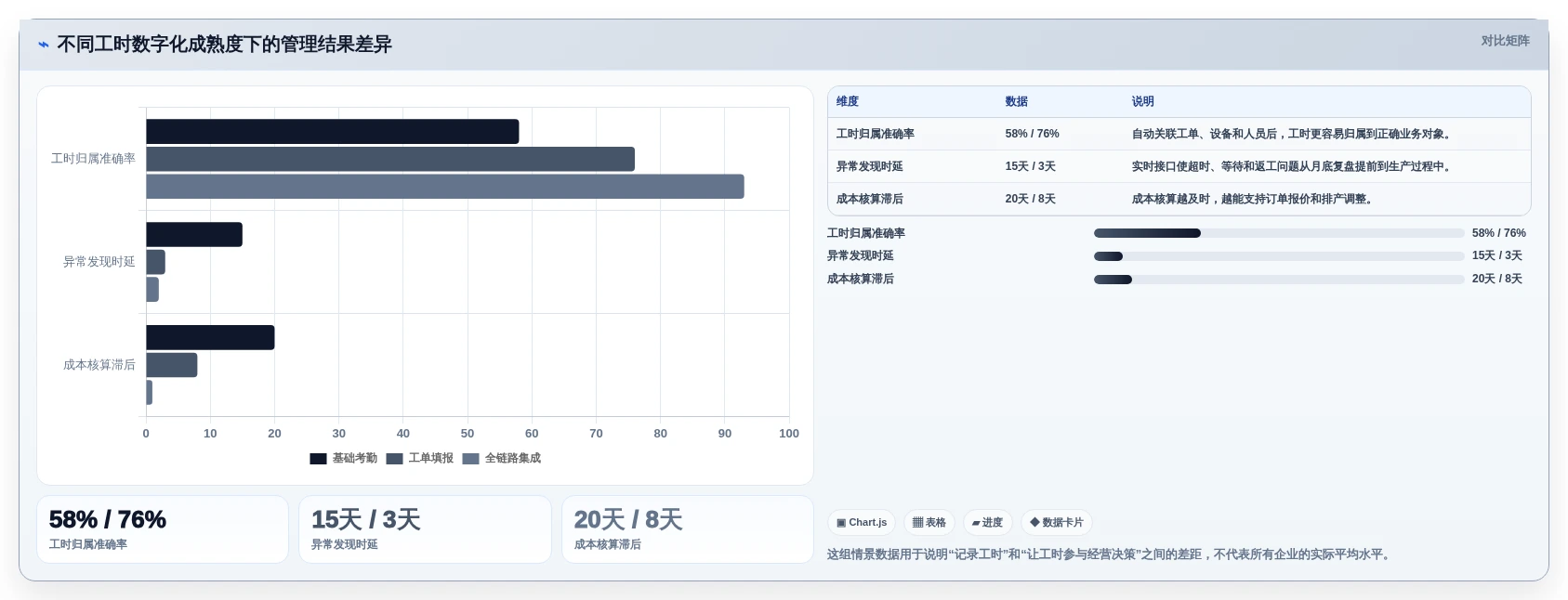This screenshot has height=600, width=1568.
Task: Click the 异常发现时延 label left of progress bar
Action: pos(861,256)
